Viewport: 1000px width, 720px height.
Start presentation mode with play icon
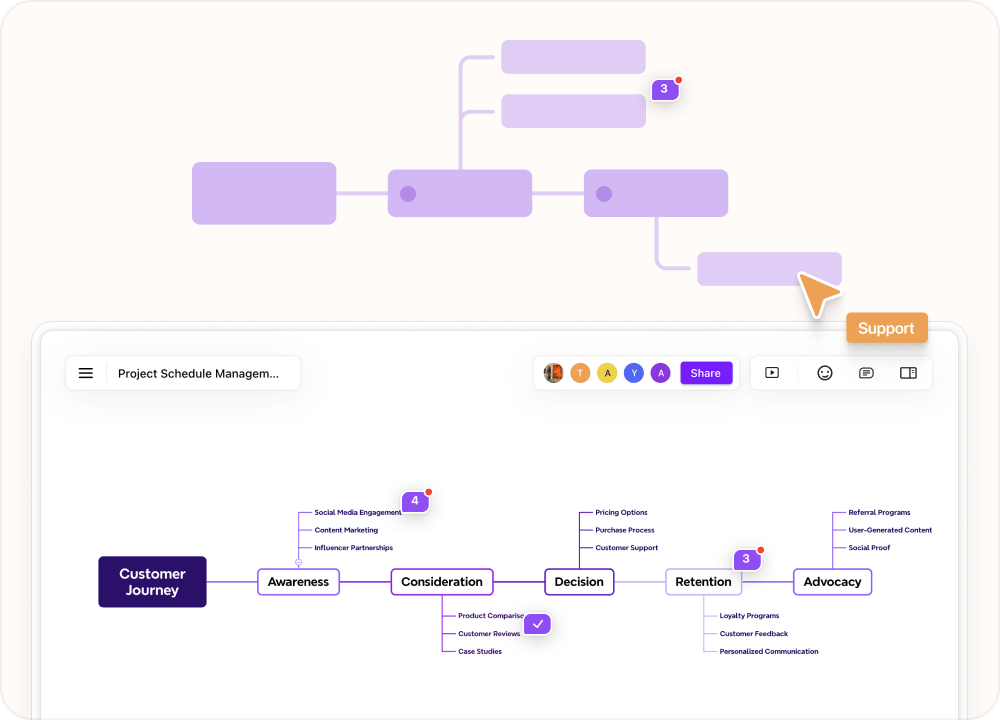772,373
